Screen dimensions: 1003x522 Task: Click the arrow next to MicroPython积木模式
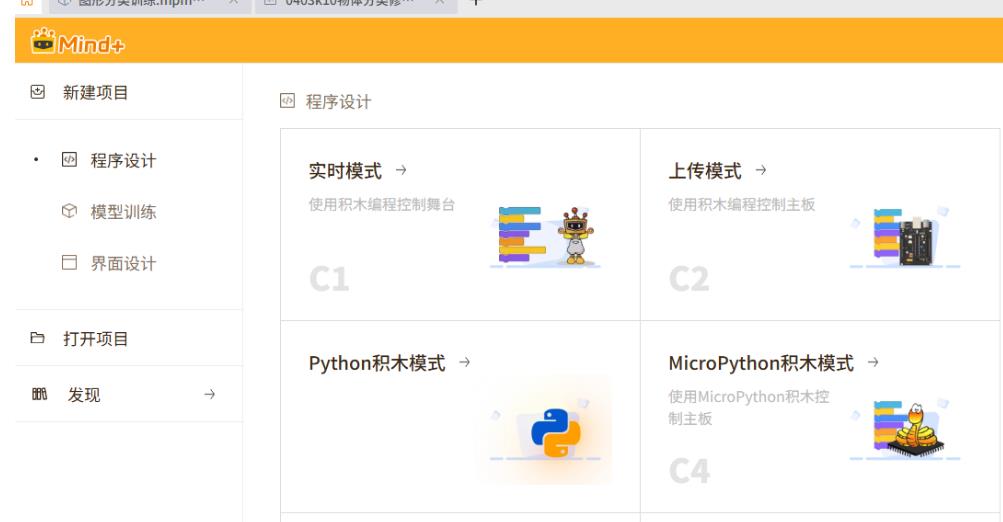(x=873, y=362)
